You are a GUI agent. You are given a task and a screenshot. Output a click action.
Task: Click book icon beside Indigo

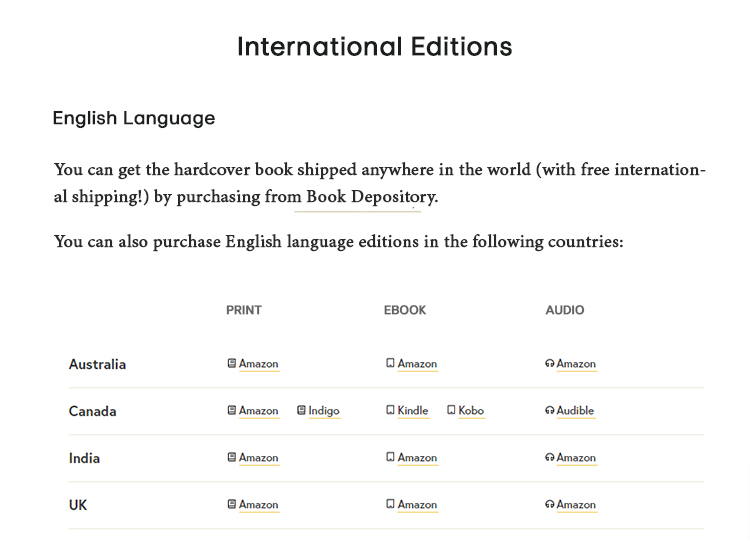point(301,410)
